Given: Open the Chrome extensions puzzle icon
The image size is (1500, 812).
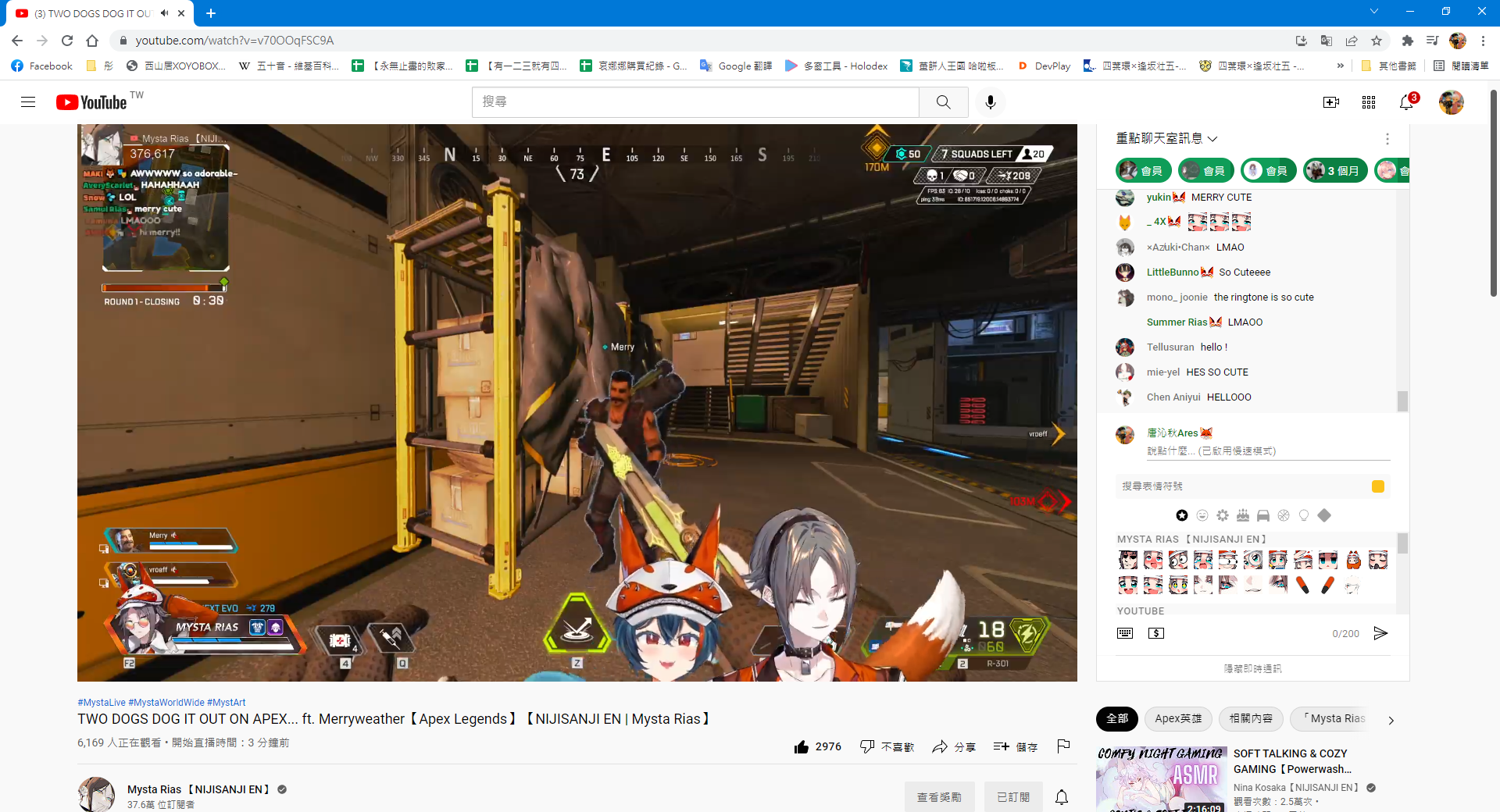Looking at the screenshot, I should [x=1408, y=41].
